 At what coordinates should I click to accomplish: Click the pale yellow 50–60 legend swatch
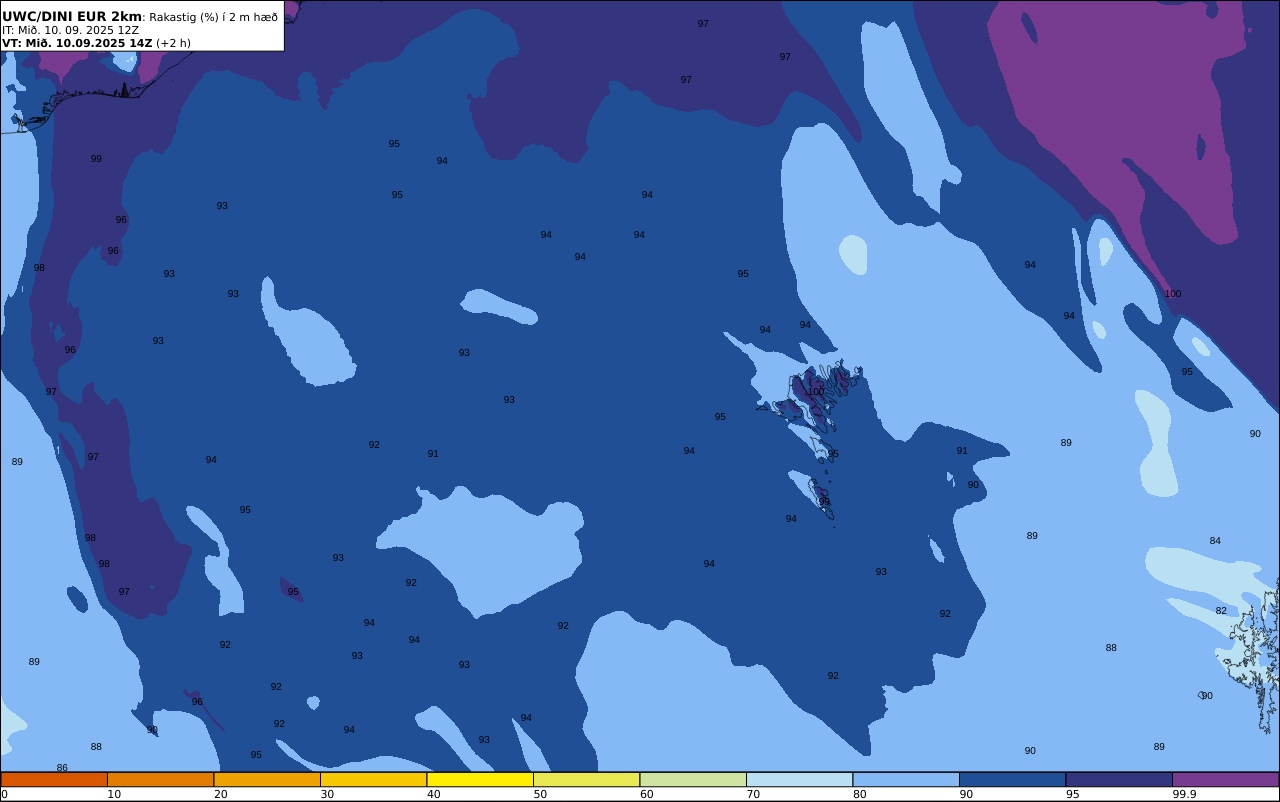pos(586,779)
